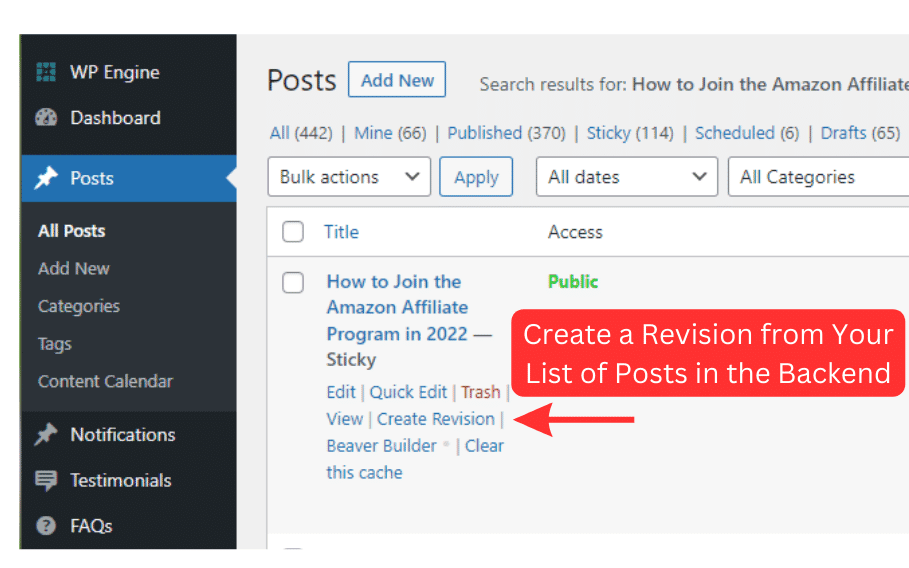Sort by the Title column header

click(x=341, y=232)
